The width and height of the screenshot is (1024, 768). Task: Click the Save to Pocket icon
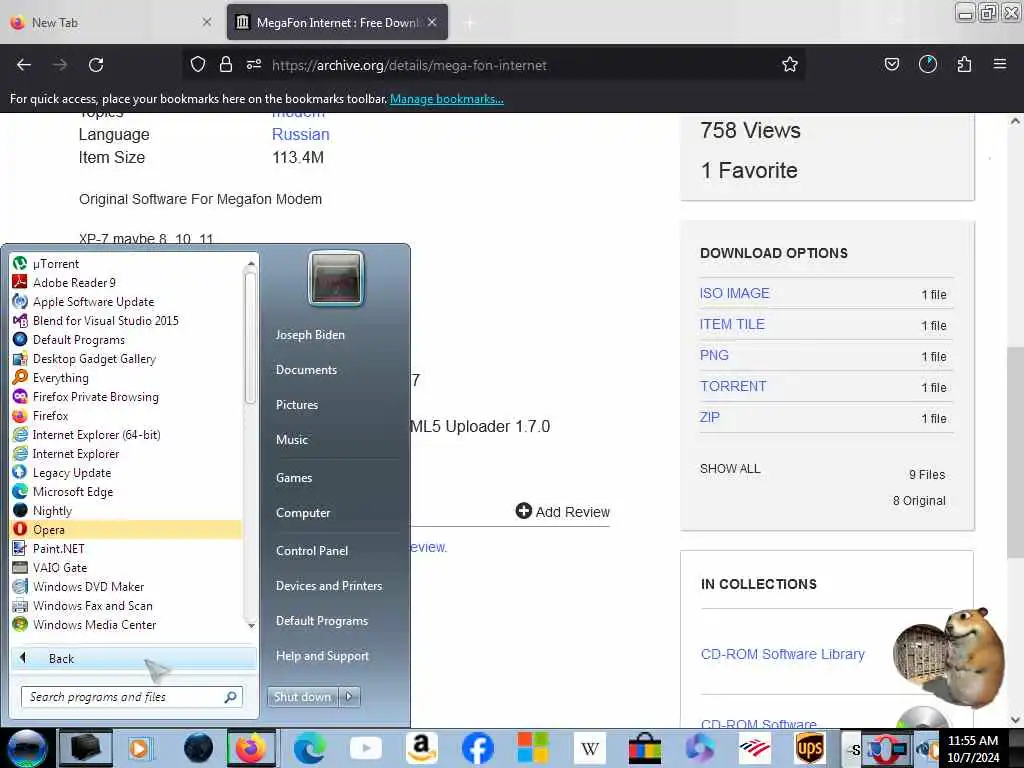tap(891, 64)
